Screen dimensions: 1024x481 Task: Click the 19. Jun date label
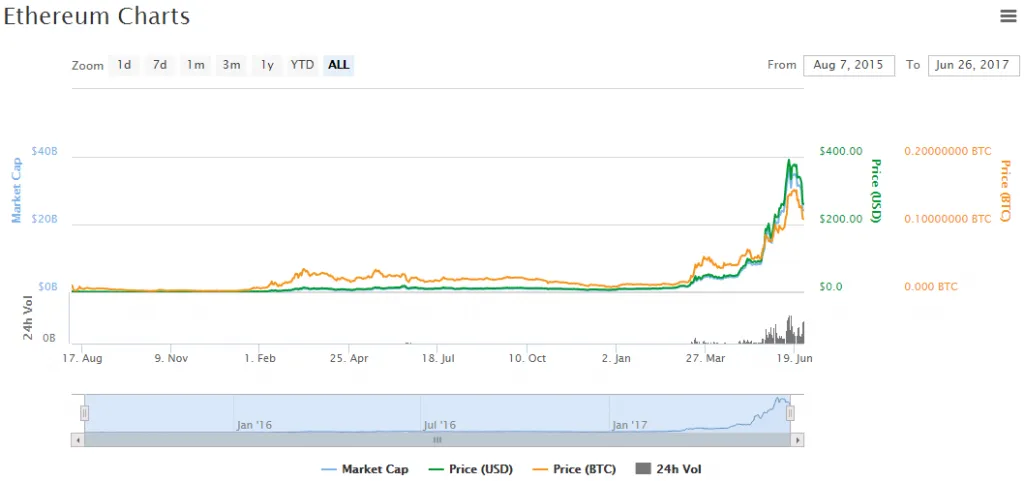pyautogui.click(x=793, y=358)
